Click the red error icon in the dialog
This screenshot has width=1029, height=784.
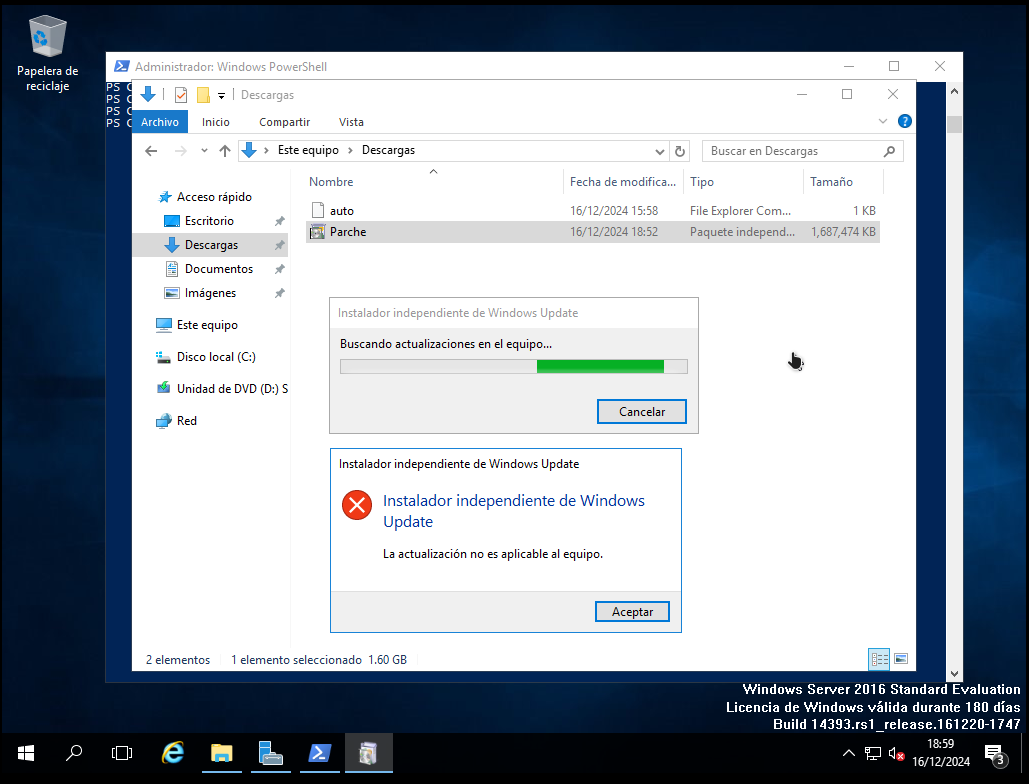pyautogui.click(x=357, y=505)
